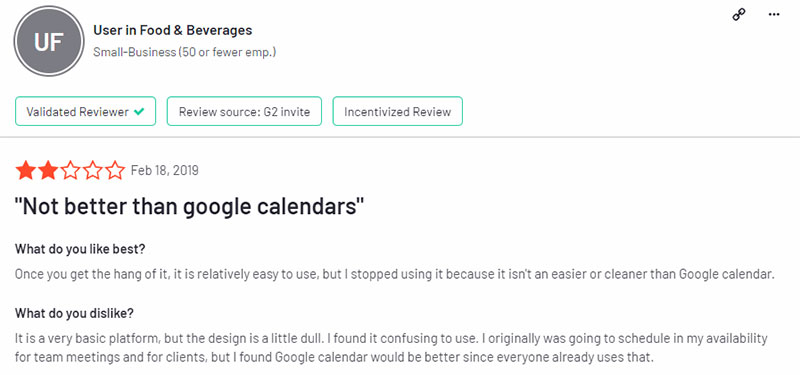The image size is (800, 375).
Task: Click the fourth empty star
Action: coord(92,170)
